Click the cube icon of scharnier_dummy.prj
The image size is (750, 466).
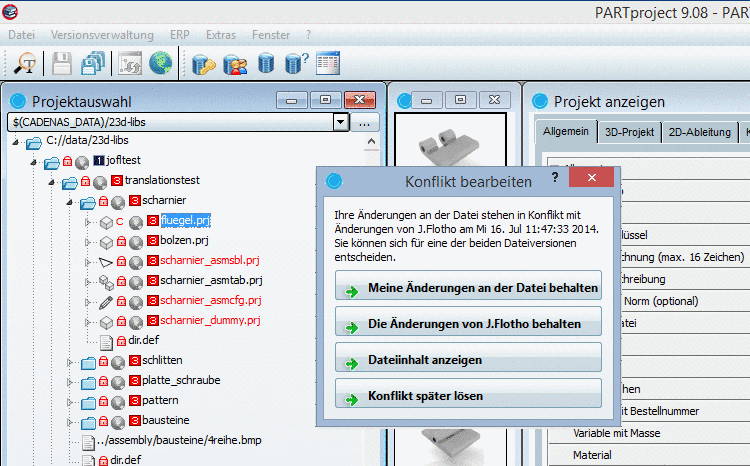click(106, 322)
